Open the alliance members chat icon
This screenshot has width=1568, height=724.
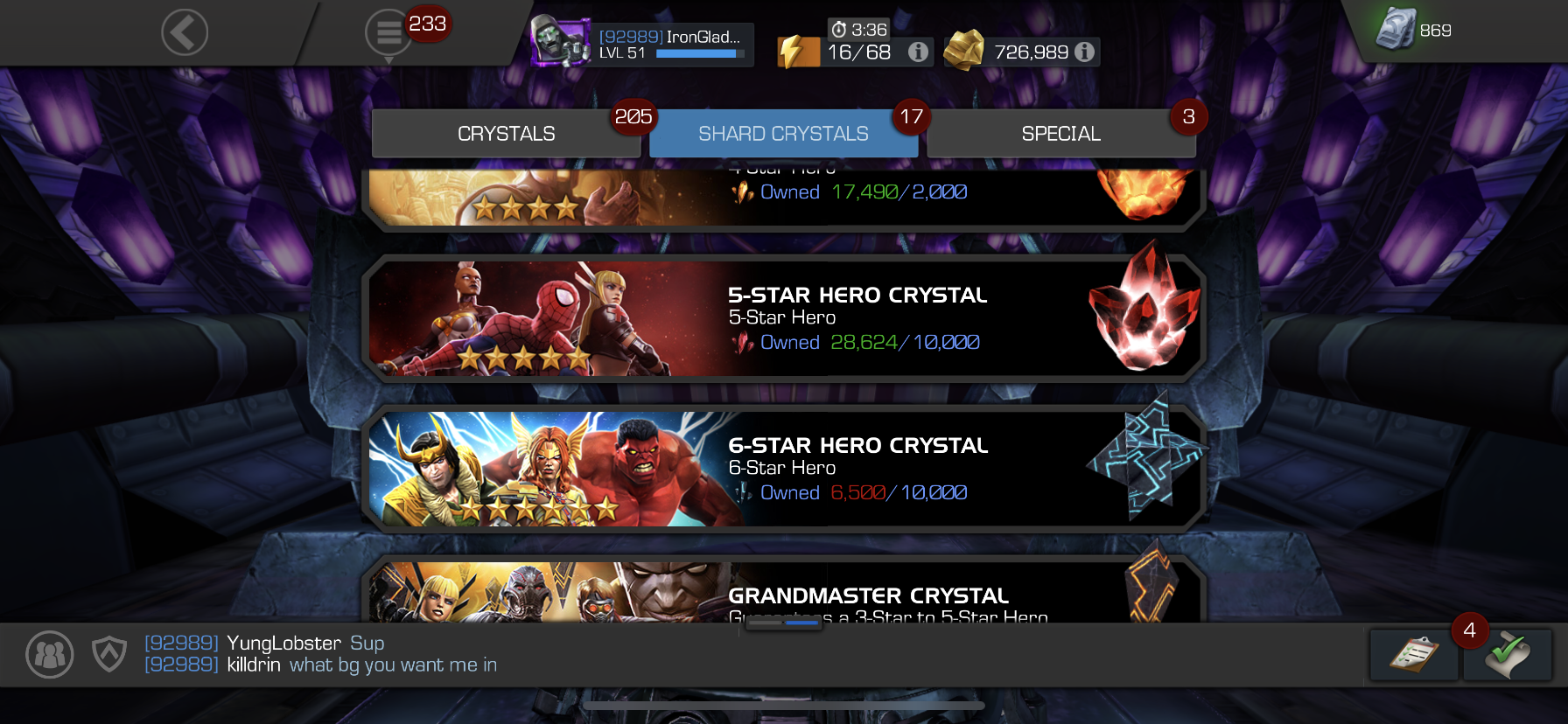coord(50,654)
